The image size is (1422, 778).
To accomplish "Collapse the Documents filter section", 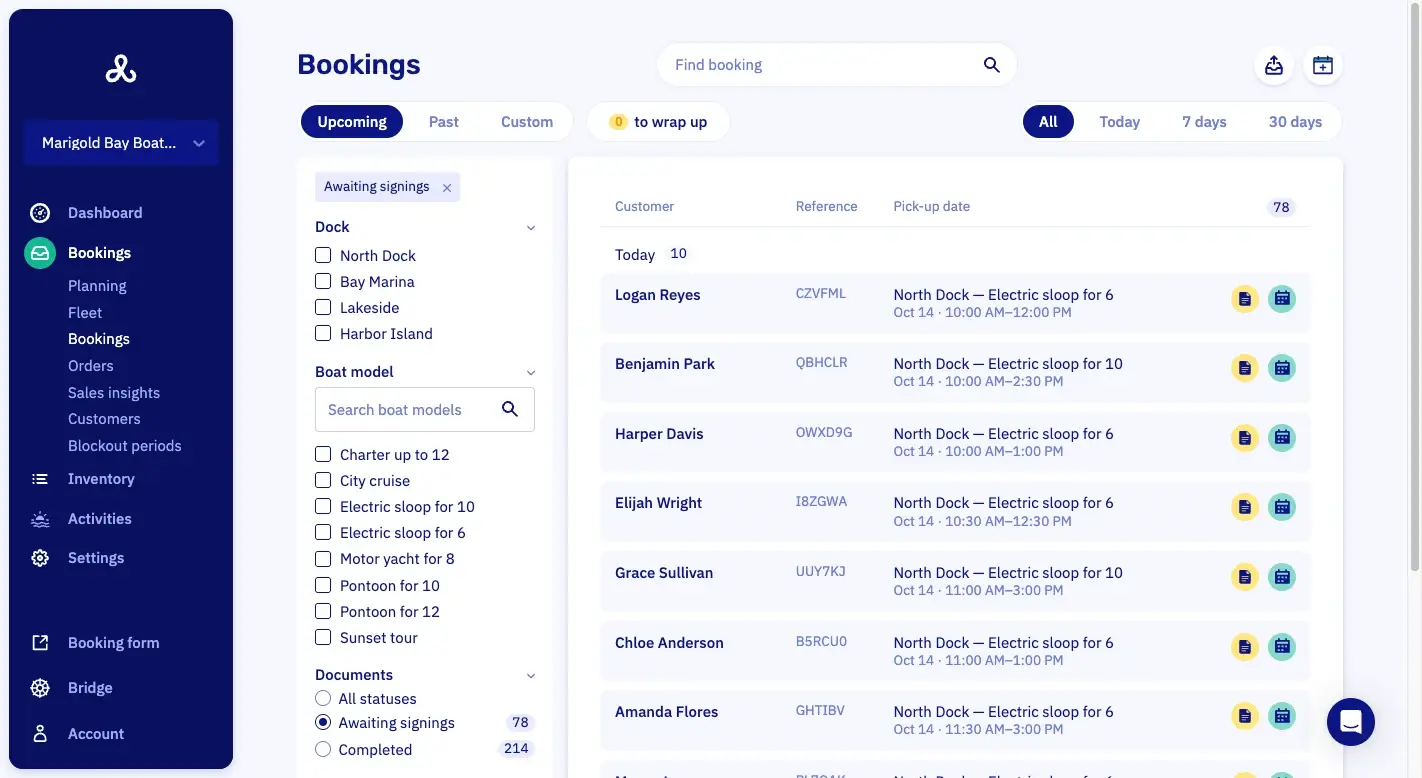I will (531, 676).
